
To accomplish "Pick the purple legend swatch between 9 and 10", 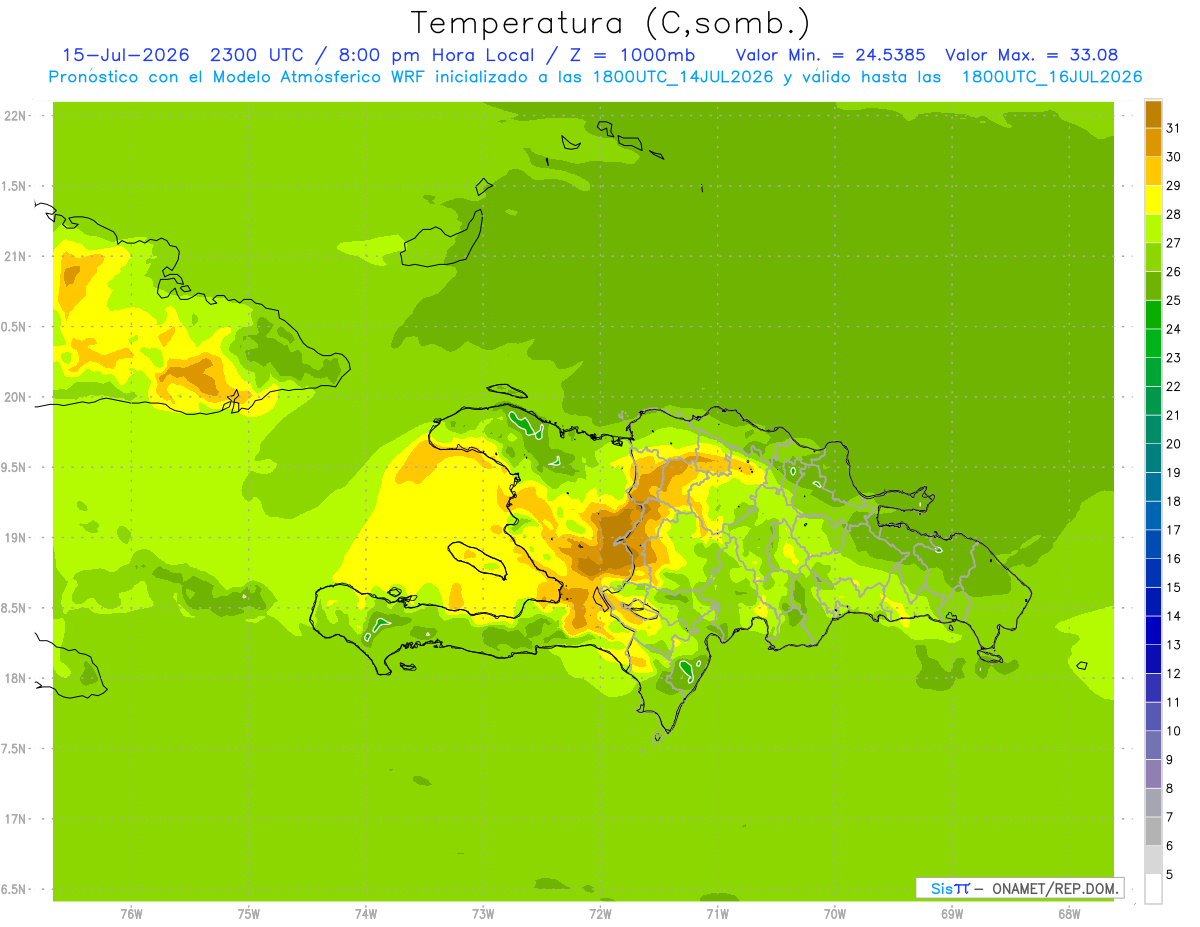I will 1153,745.
